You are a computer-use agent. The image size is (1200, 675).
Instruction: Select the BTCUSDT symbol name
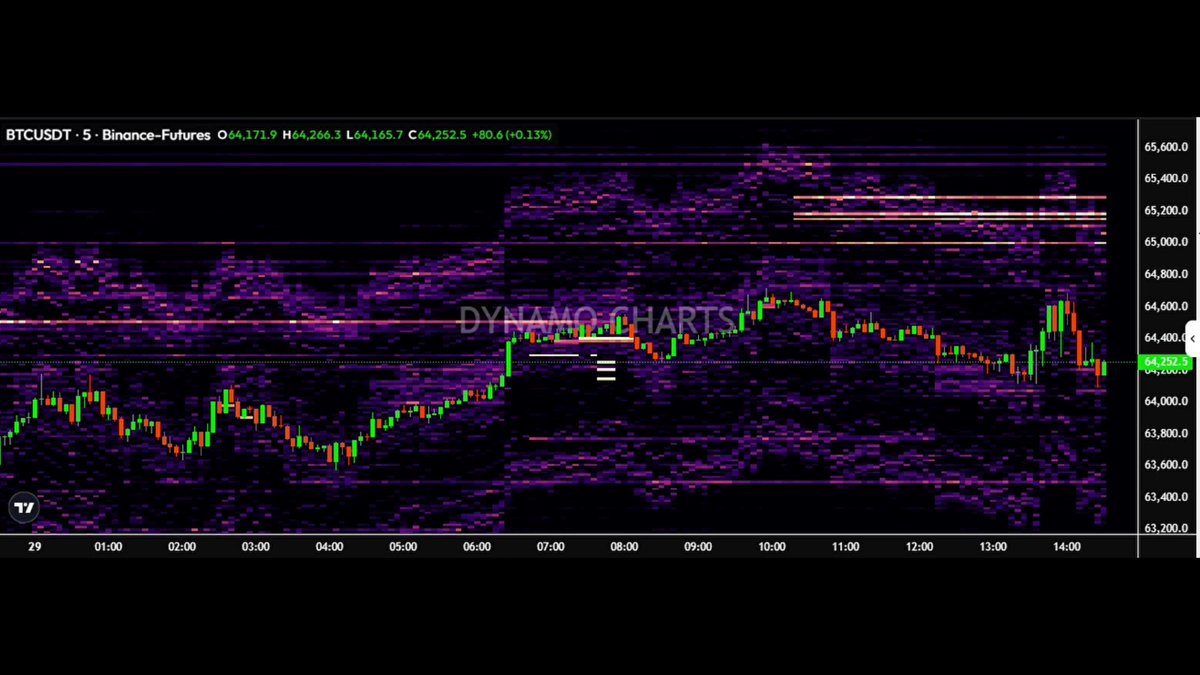pos(38,135)
